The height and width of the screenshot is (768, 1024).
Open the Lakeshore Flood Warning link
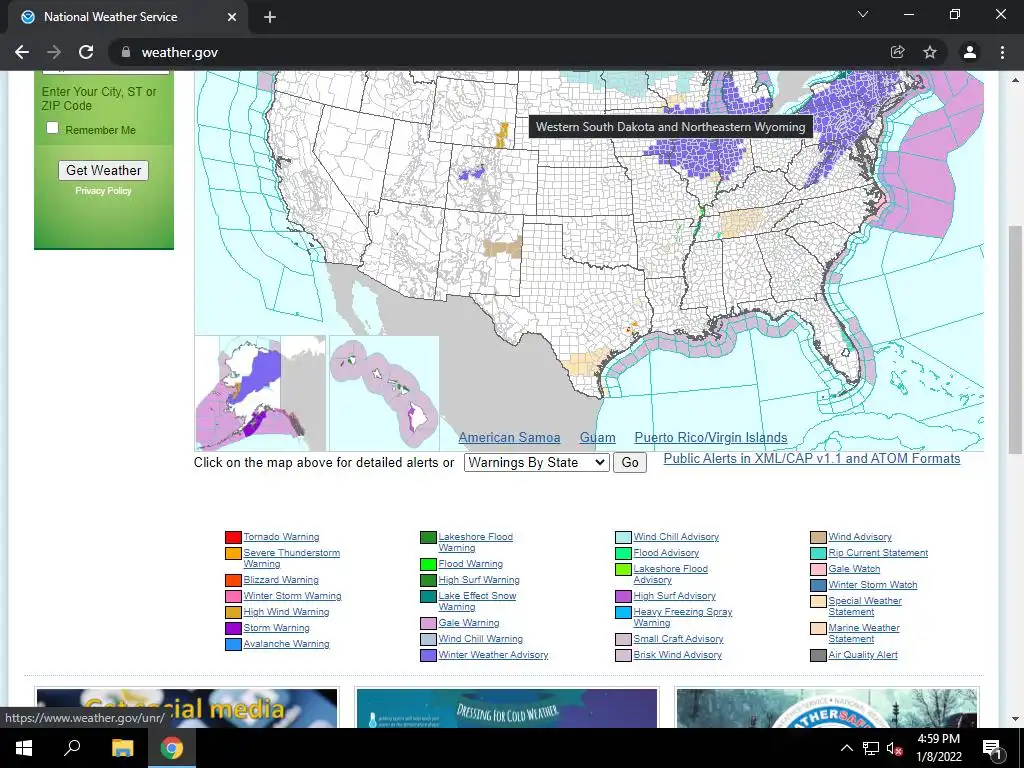475,542
